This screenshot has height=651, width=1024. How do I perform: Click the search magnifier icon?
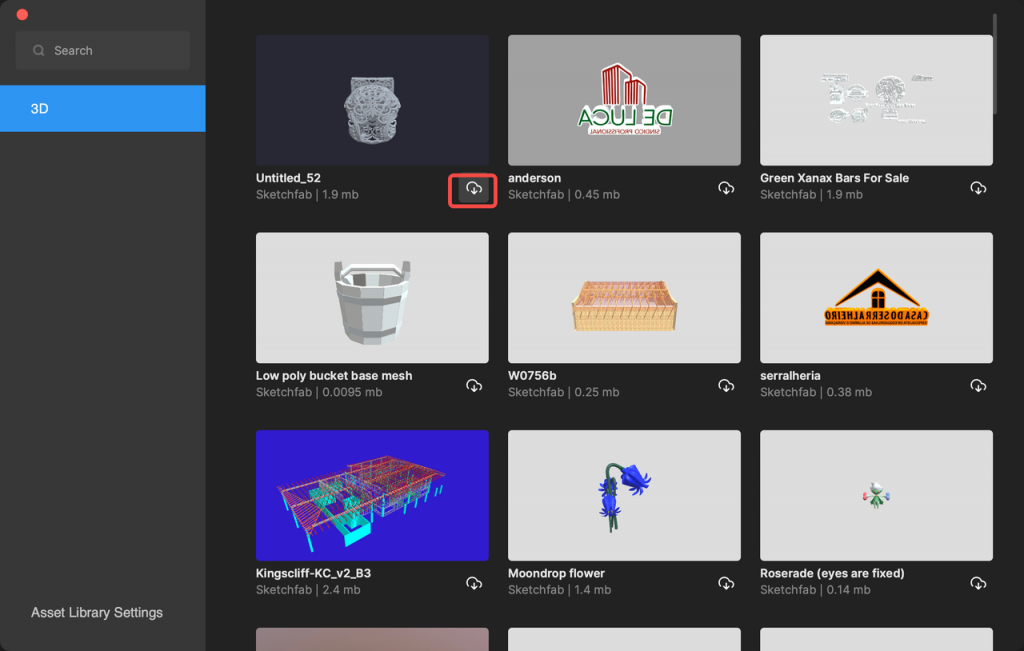[39, 50]
